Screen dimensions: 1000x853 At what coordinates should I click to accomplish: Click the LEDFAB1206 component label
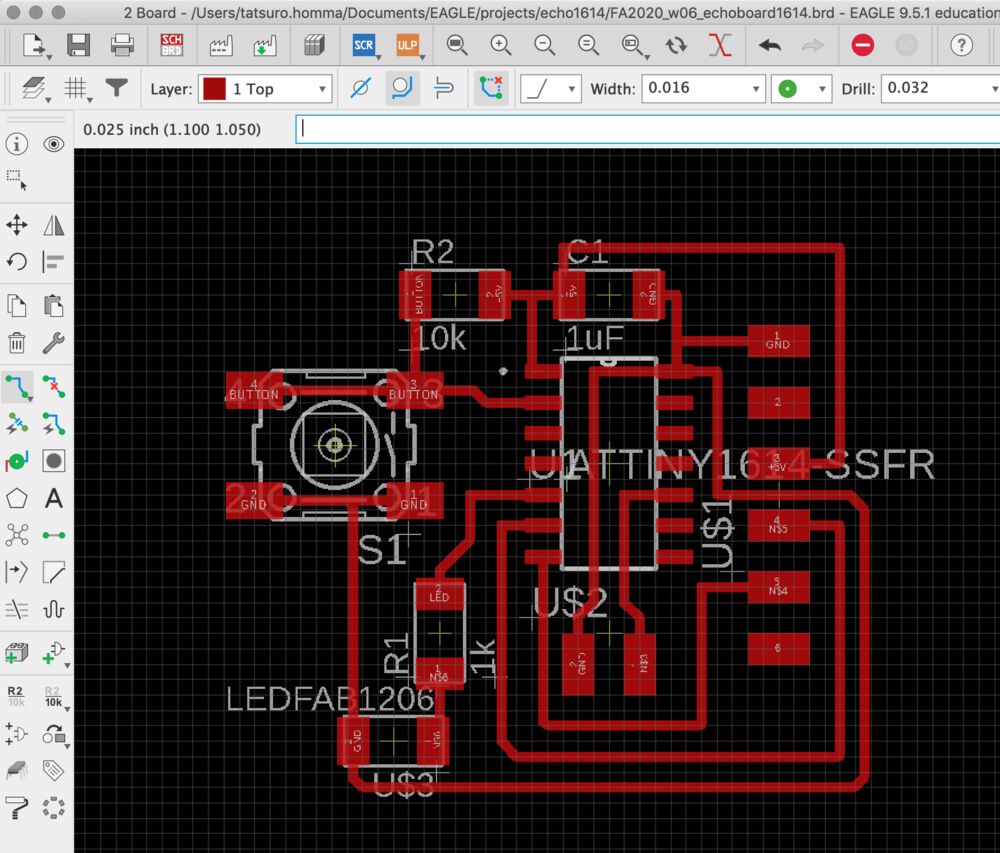(330, 699)
